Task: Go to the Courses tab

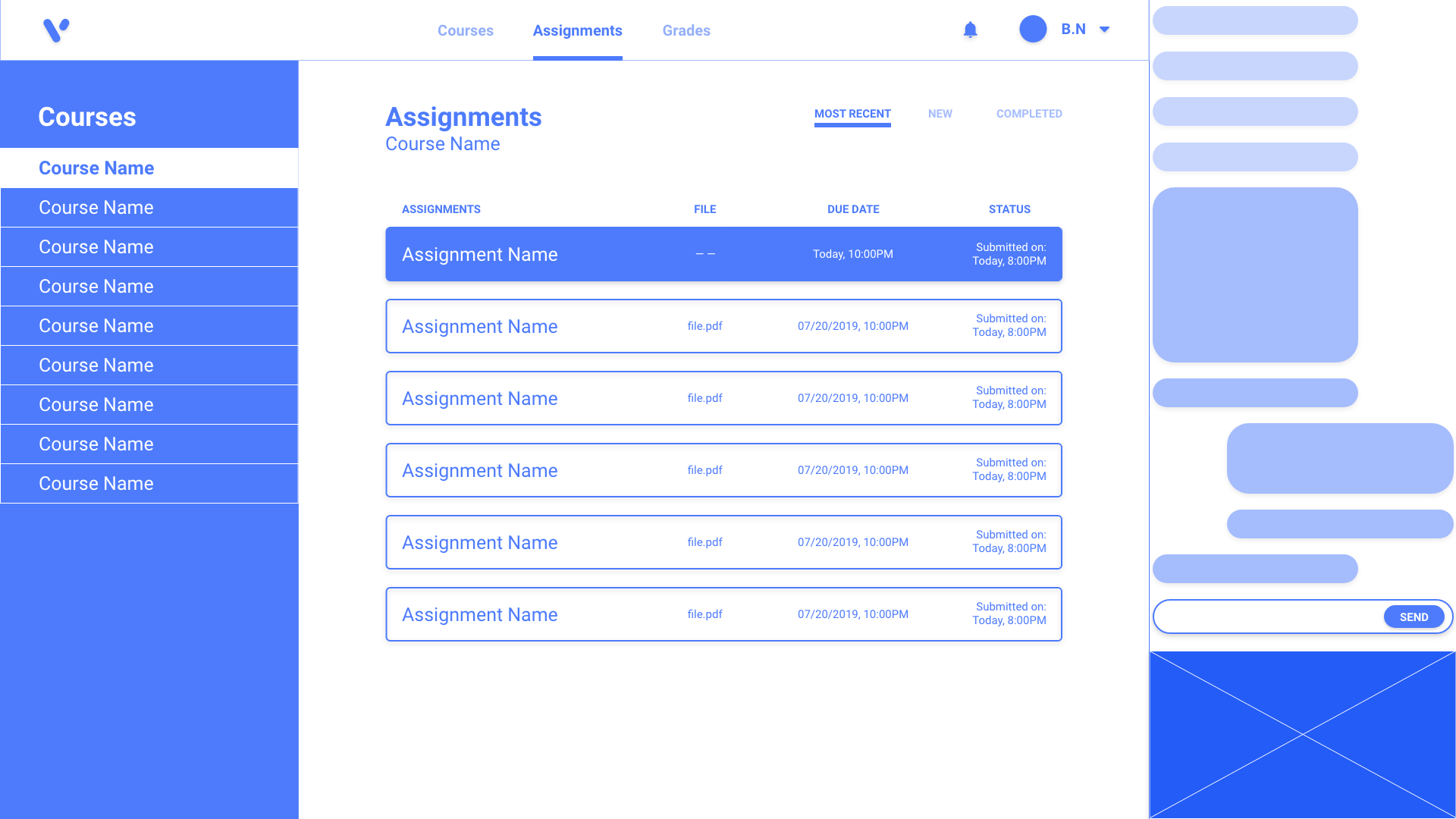Action: [466, 30]
